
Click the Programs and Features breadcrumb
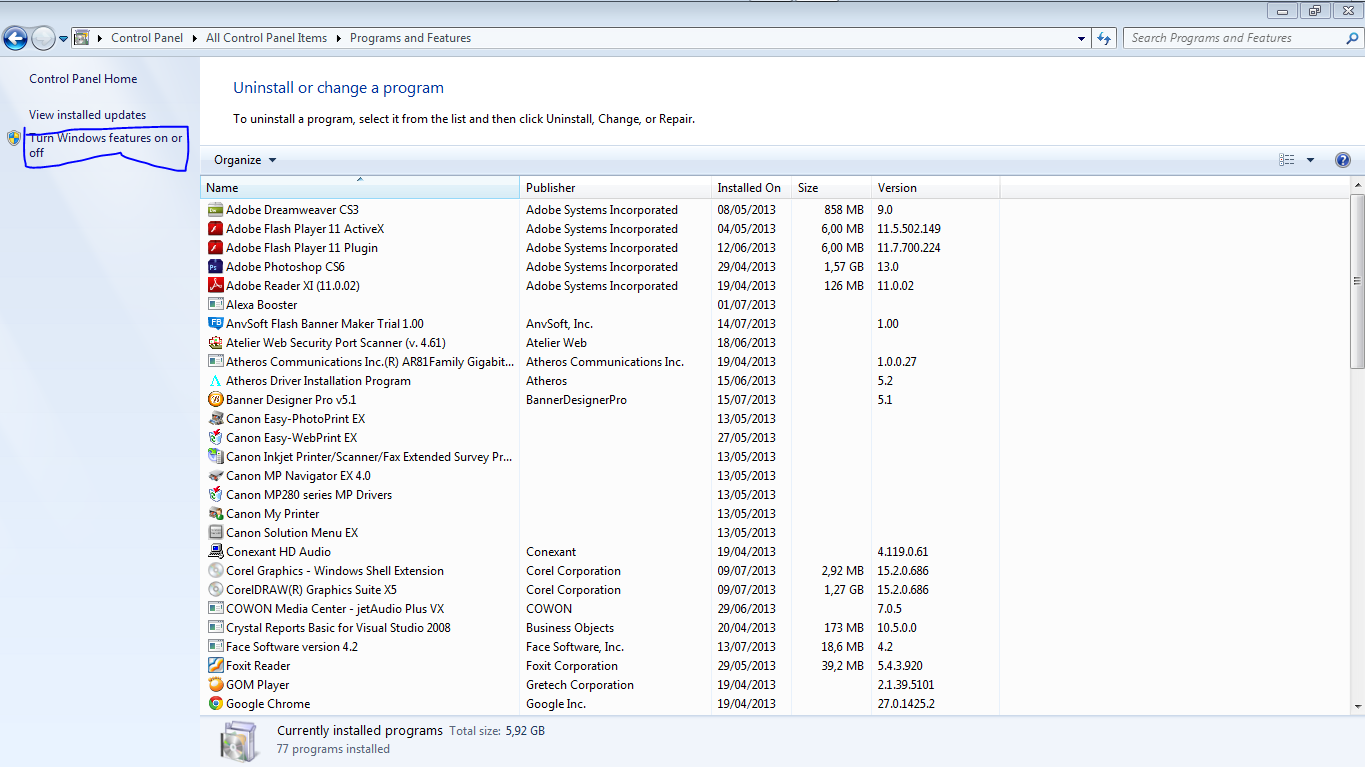pos(410,38)
